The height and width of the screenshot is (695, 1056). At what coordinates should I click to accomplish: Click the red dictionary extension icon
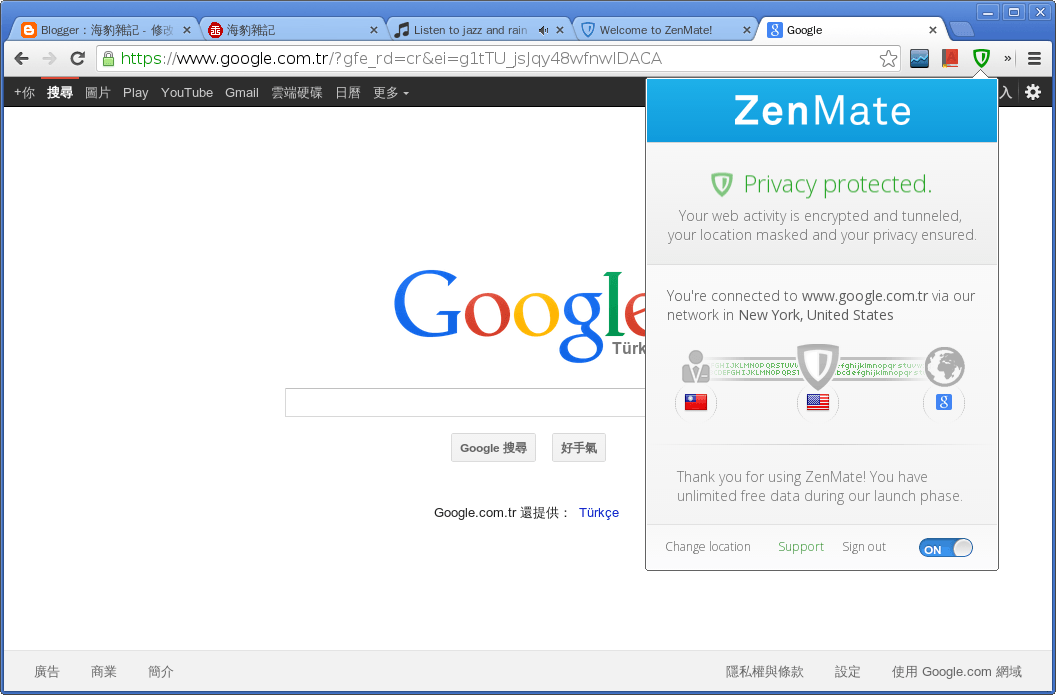[950, 59]
